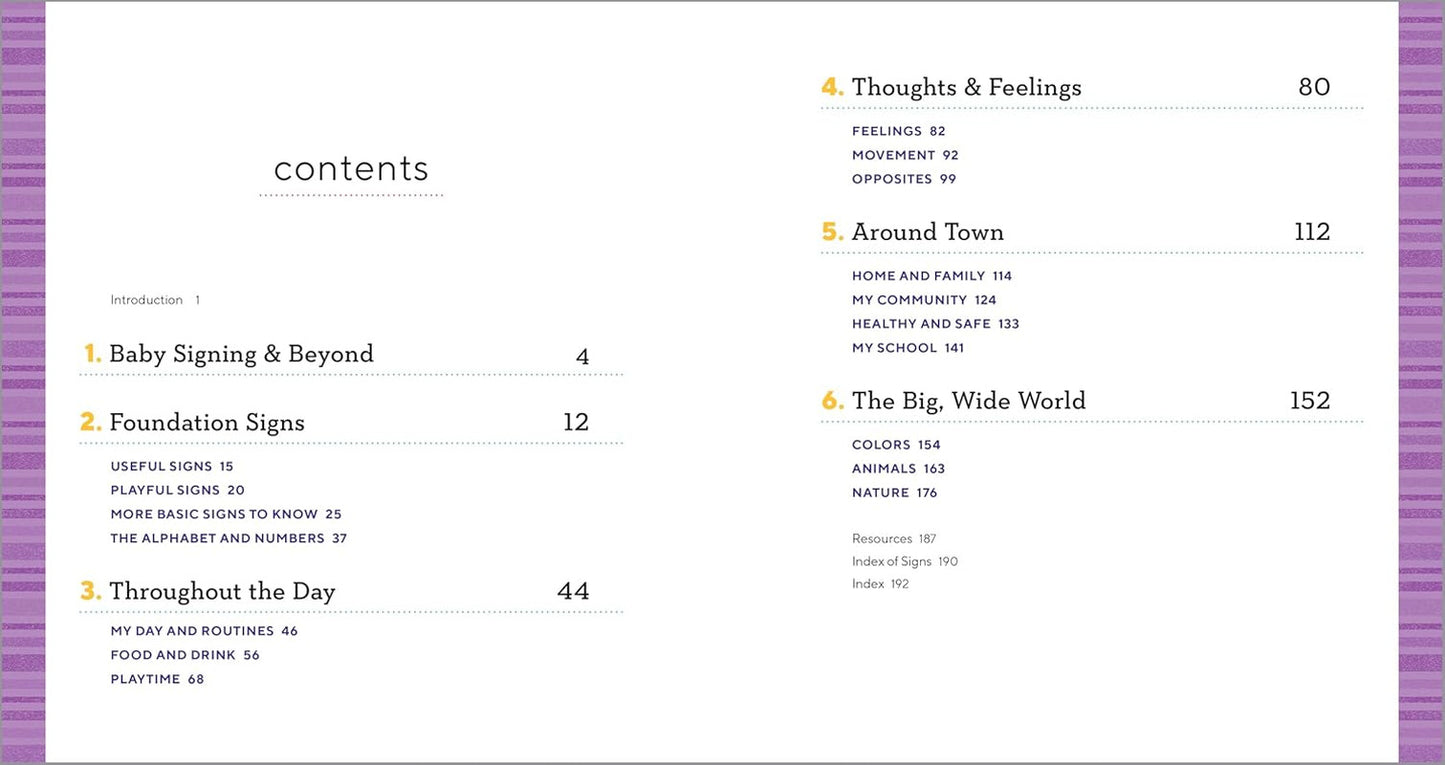Open chapter 3 Throughout the Day

222,592
